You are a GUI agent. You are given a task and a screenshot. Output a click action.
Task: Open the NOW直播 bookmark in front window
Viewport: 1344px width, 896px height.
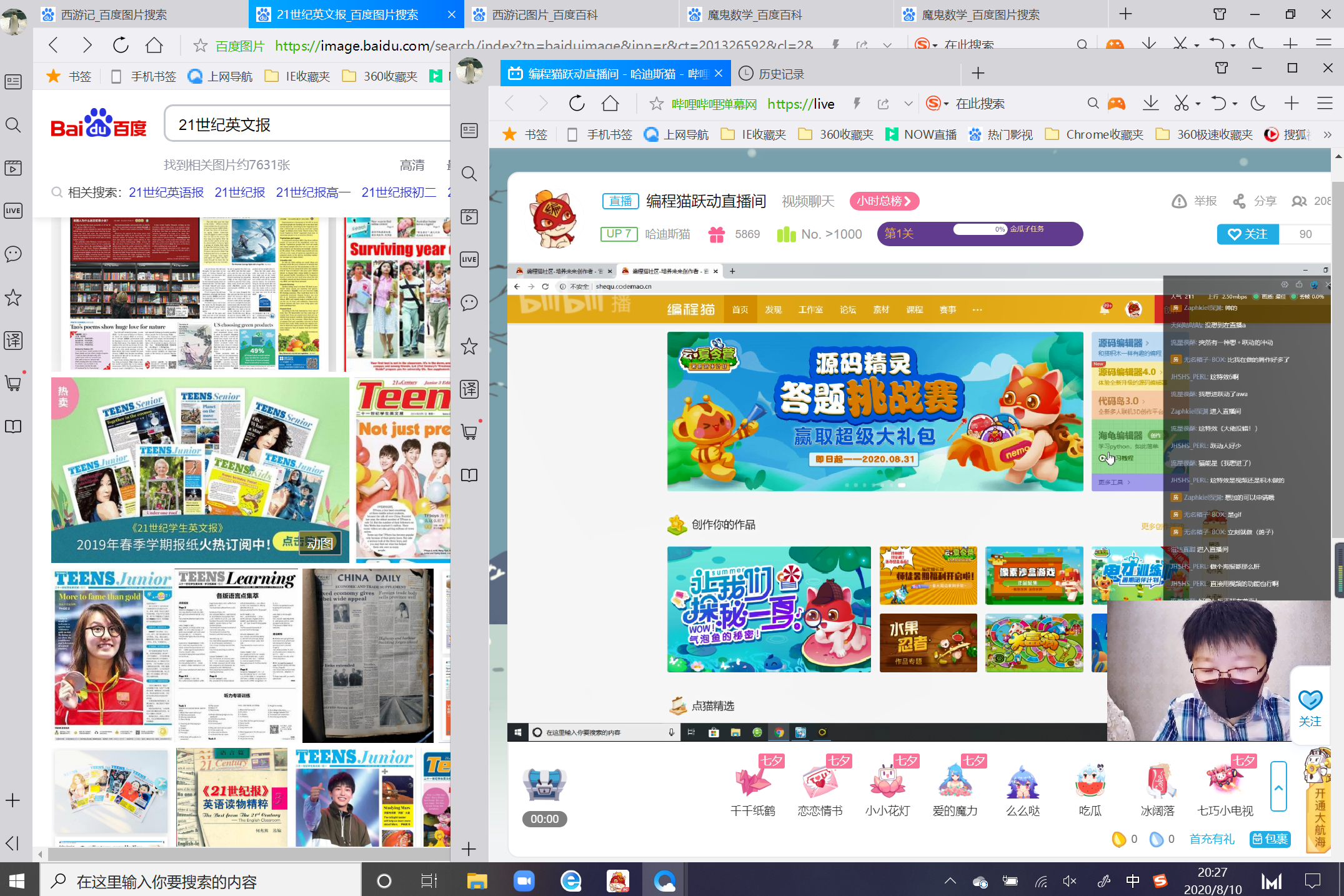921,134
